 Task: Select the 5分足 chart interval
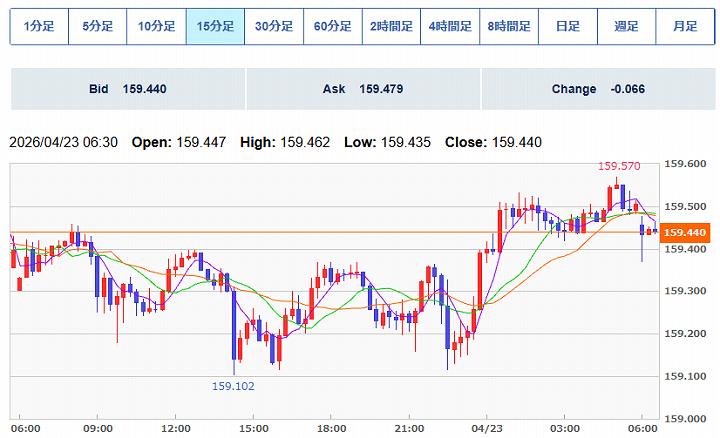point(97,27)
